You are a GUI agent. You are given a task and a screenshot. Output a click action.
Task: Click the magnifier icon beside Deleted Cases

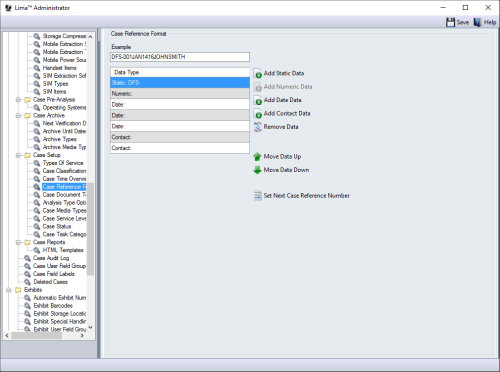[28, 282]
